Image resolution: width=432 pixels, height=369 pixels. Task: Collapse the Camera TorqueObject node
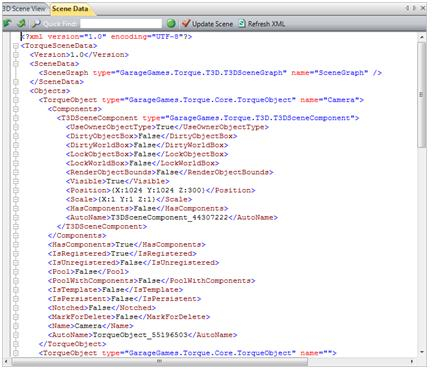coord(16,100)
